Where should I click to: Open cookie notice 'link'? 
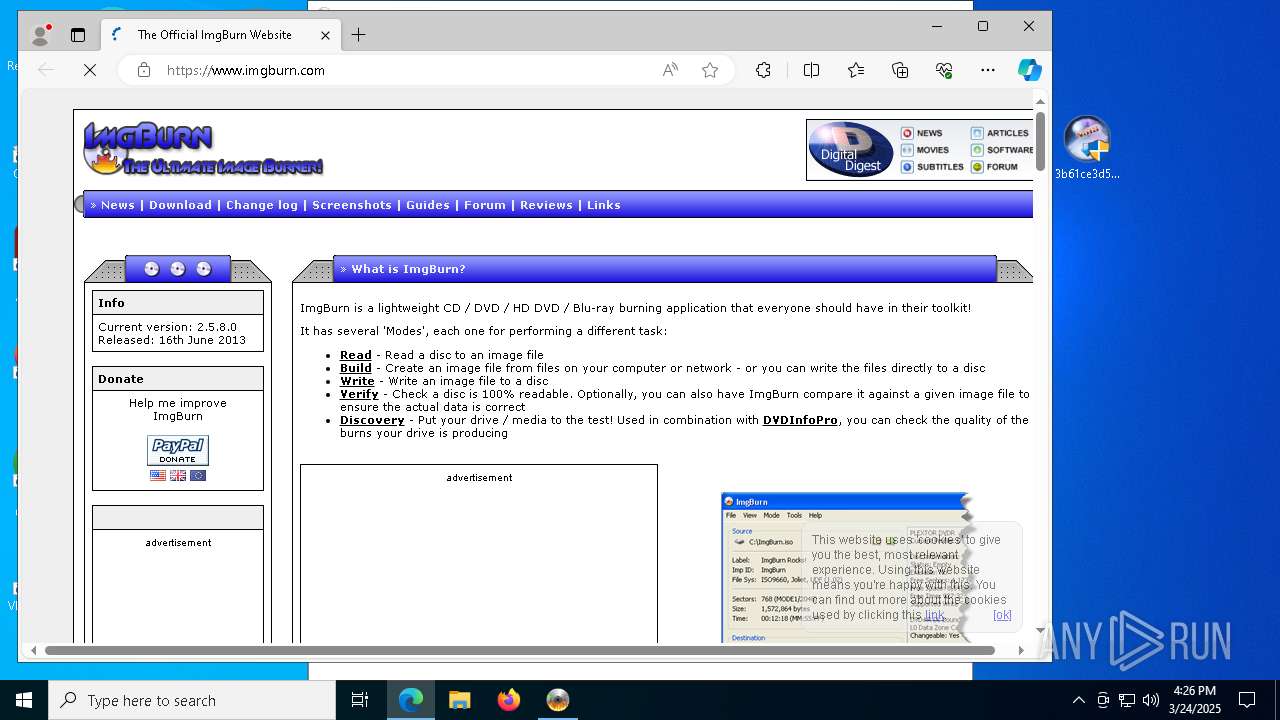(934, 615)
